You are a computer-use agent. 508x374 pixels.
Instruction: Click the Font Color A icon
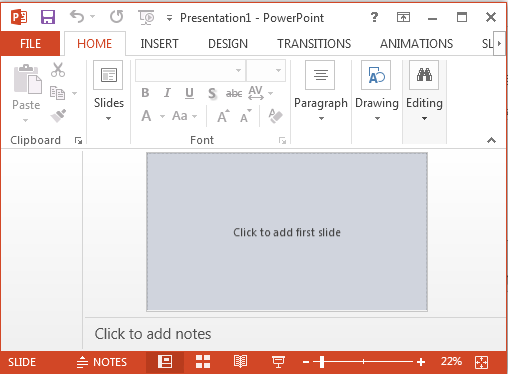[x=146, y=116]
